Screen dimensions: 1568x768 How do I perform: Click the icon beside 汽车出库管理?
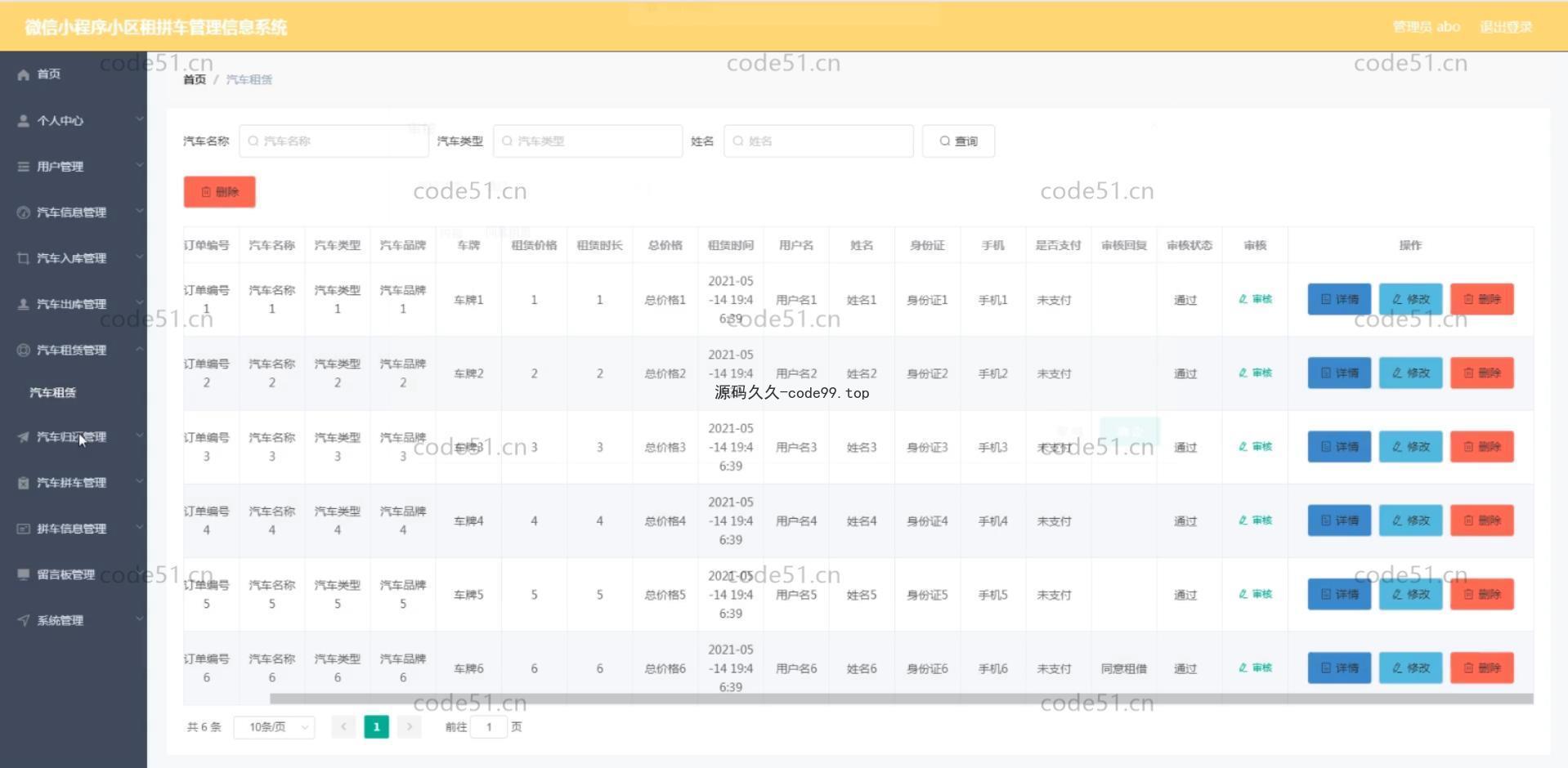(23, 304)
